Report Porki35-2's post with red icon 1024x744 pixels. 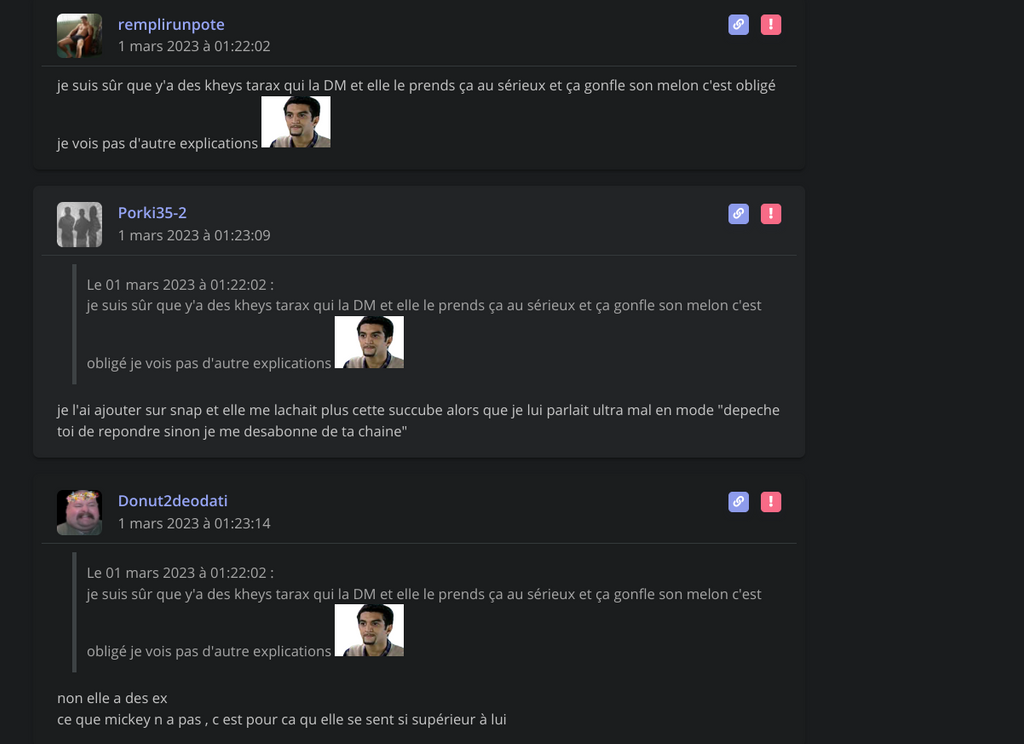(x=771, y=214)
